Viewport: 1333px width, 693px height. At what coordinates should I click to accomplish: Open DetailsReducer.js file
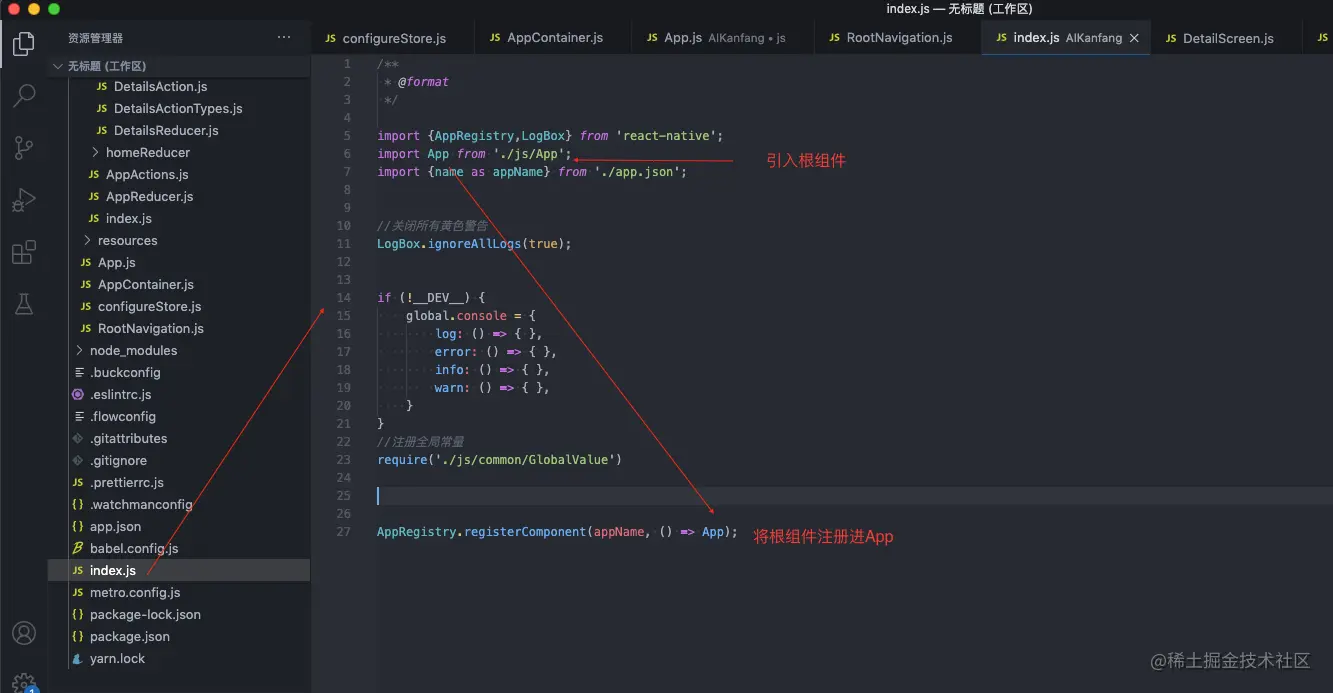(x=180, y=130)
